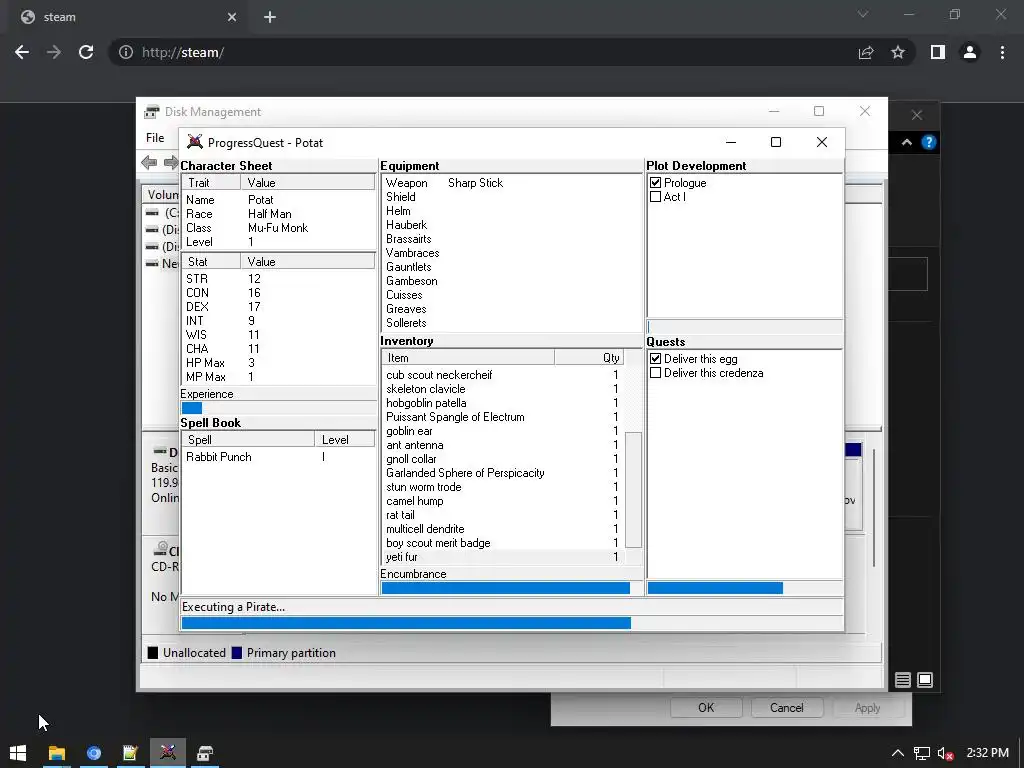
Task: Click the Encumbrance progress bar
Action: [x=511, y=588]
